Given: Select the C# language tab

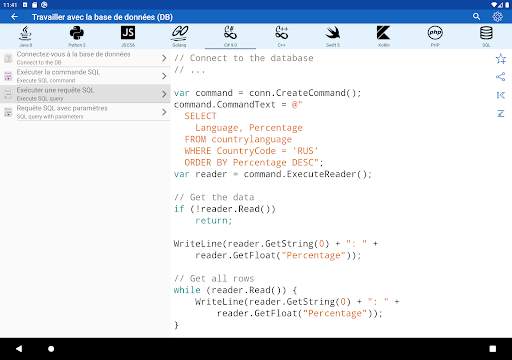Looking at the screenshot, I should [x=230, y=36].
